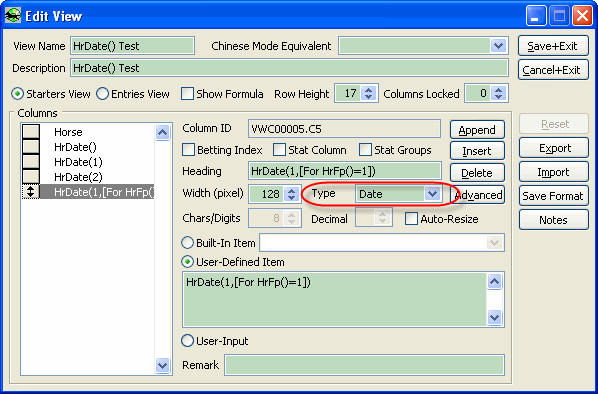Click into the Remark field

coord(364,365)
